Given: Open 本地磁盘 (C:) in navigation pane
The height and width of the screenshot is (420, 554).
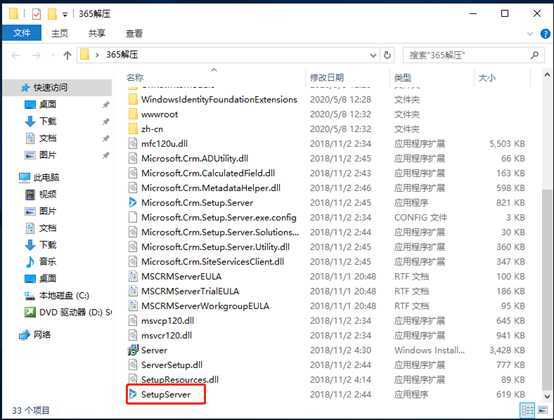Looking at the screenshot, I should click(64, 295).
